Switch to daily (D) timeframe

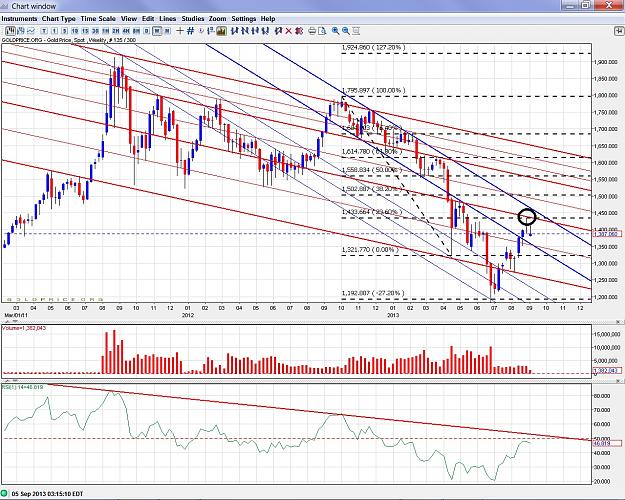tap(147, 31)
